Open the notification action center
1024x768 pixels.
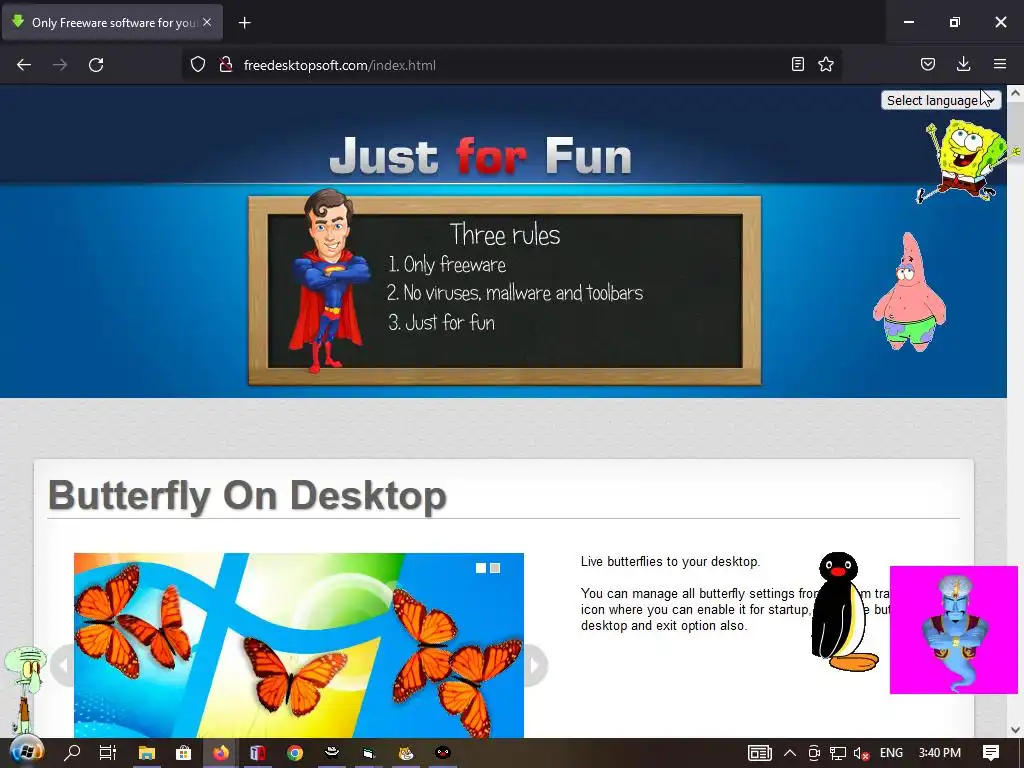pos(991,753)
